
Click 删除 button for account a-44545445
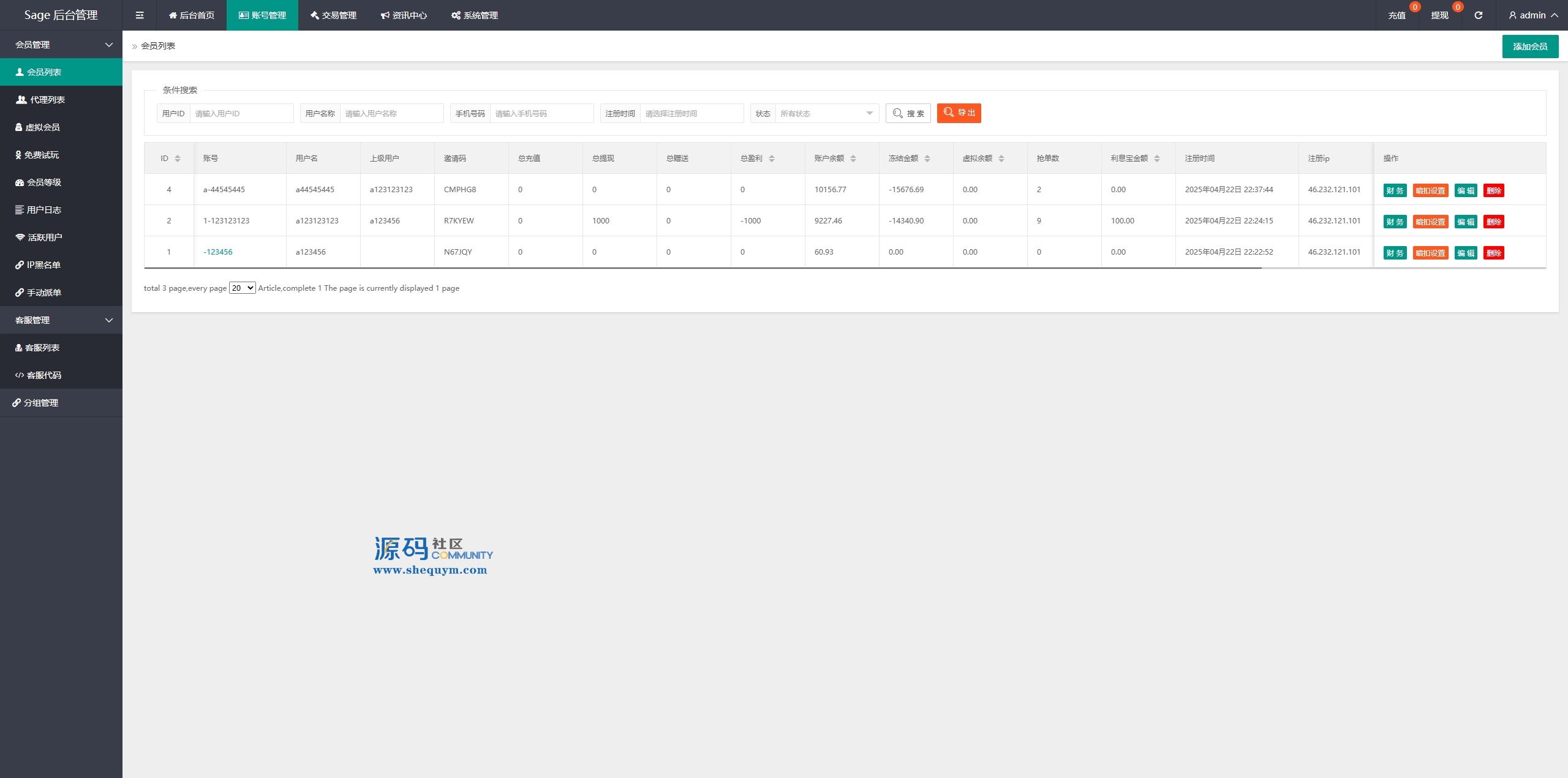(x=1493, y=190)
